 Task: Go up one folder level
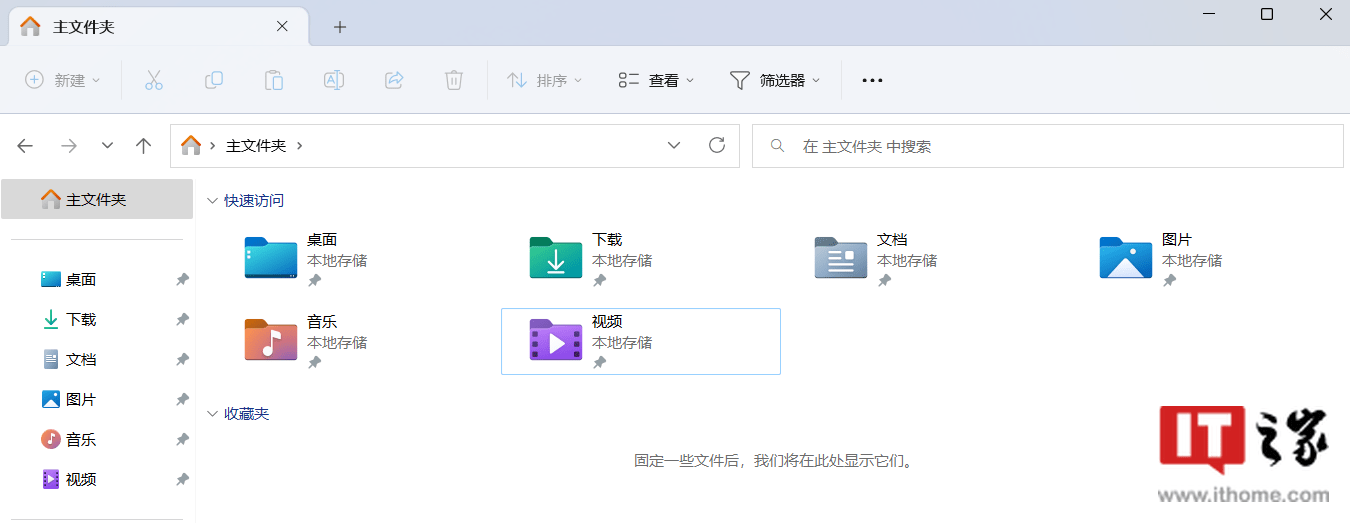(x=144, y=146)
